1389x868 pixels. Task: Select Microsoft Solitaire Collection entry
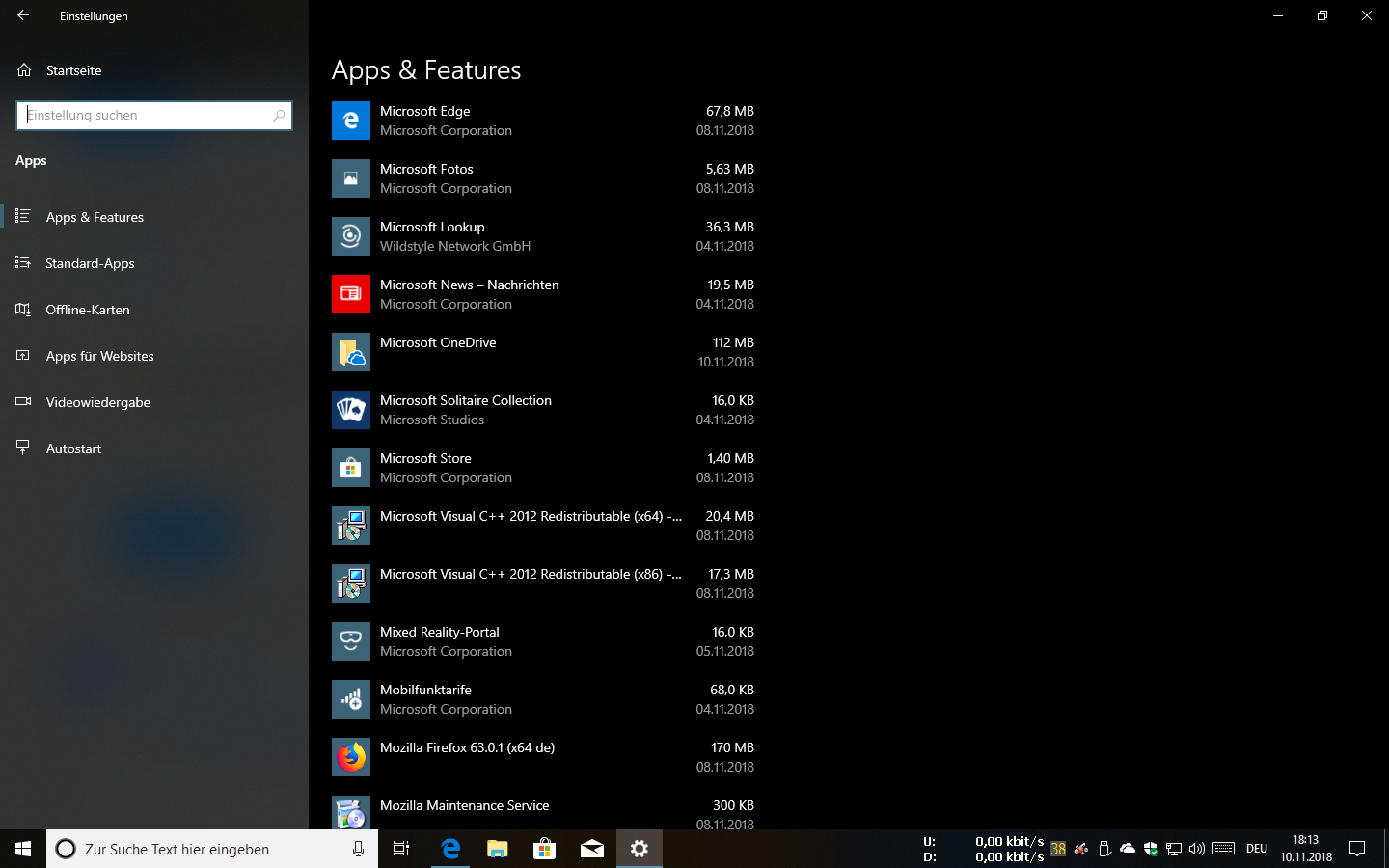click(x=466, y=400)
